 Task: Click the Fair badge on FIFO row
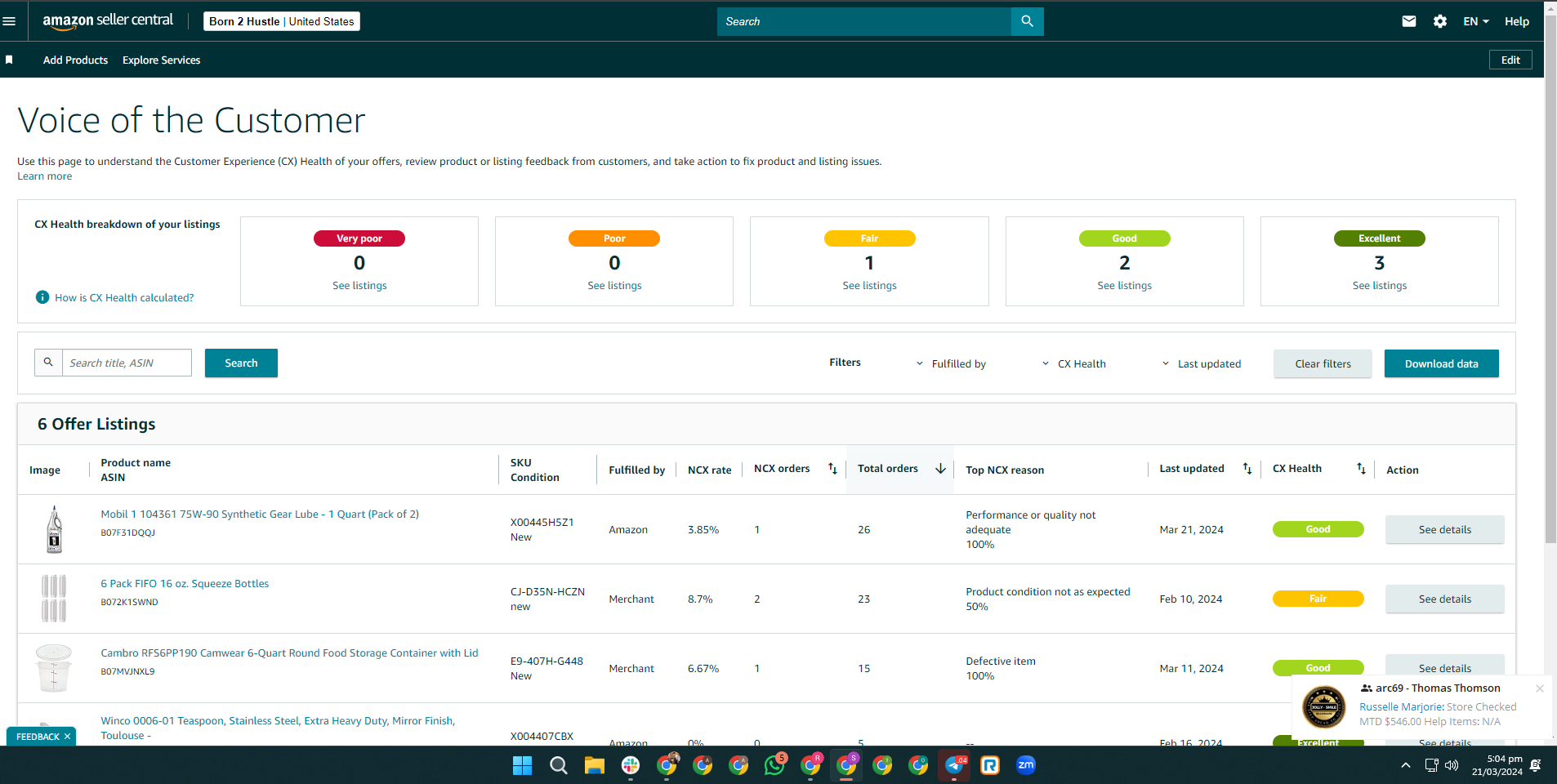pyautogui.click(x=1318, y=599)
